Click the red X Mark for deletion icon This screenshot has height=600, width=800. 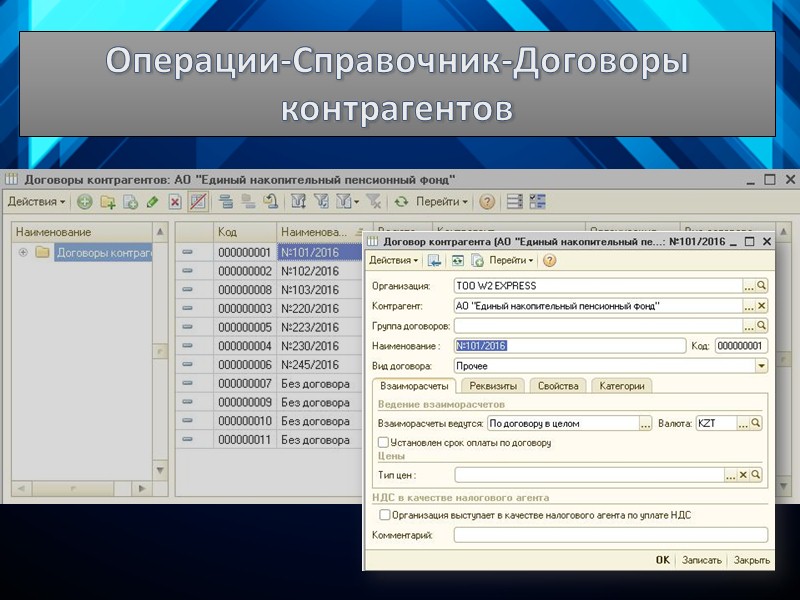click(175, 202)
